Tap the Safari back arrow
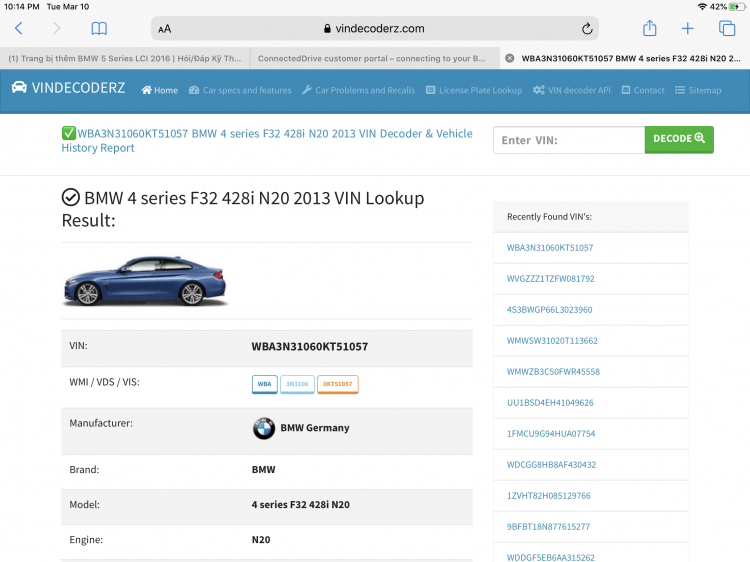The image size is (750, 562). [x=19, y=28]
